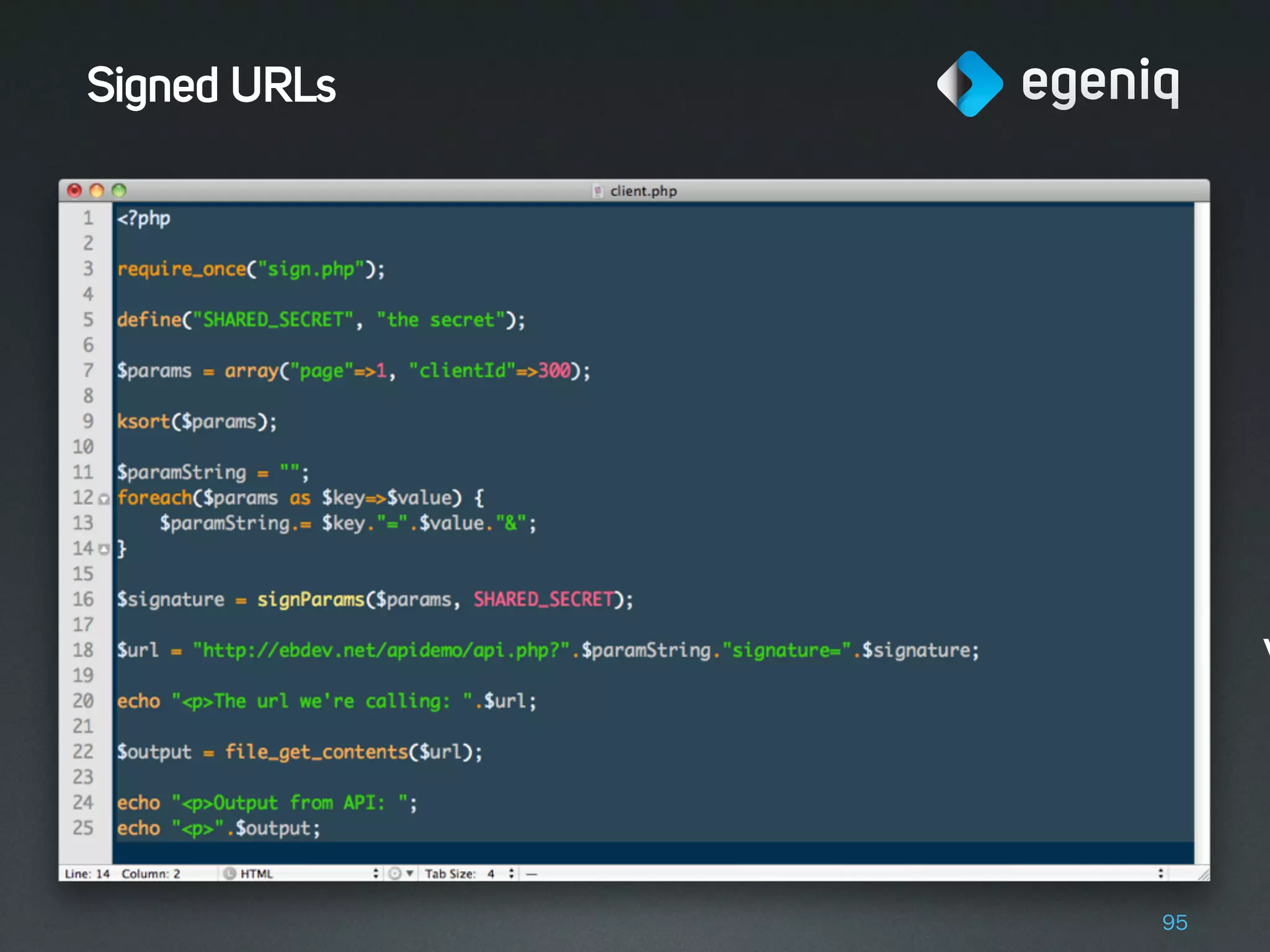The width and height of the screenshot is (1270, 952).
Task: Click 'ksort' on line 9
Action: pos(143,422)
